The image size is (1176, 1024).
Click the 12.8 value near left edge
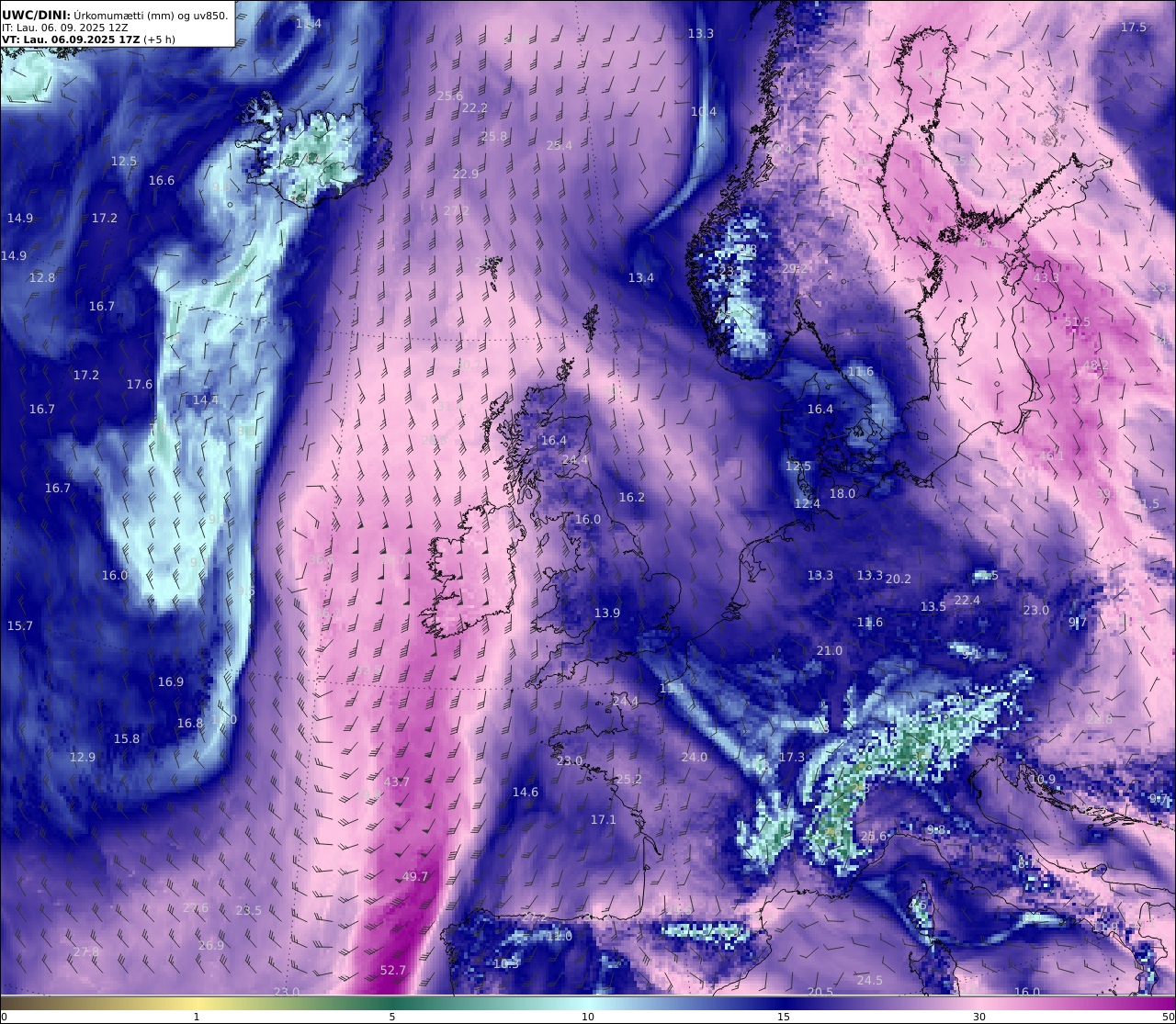pyautogui.click(x=42, y=277)
